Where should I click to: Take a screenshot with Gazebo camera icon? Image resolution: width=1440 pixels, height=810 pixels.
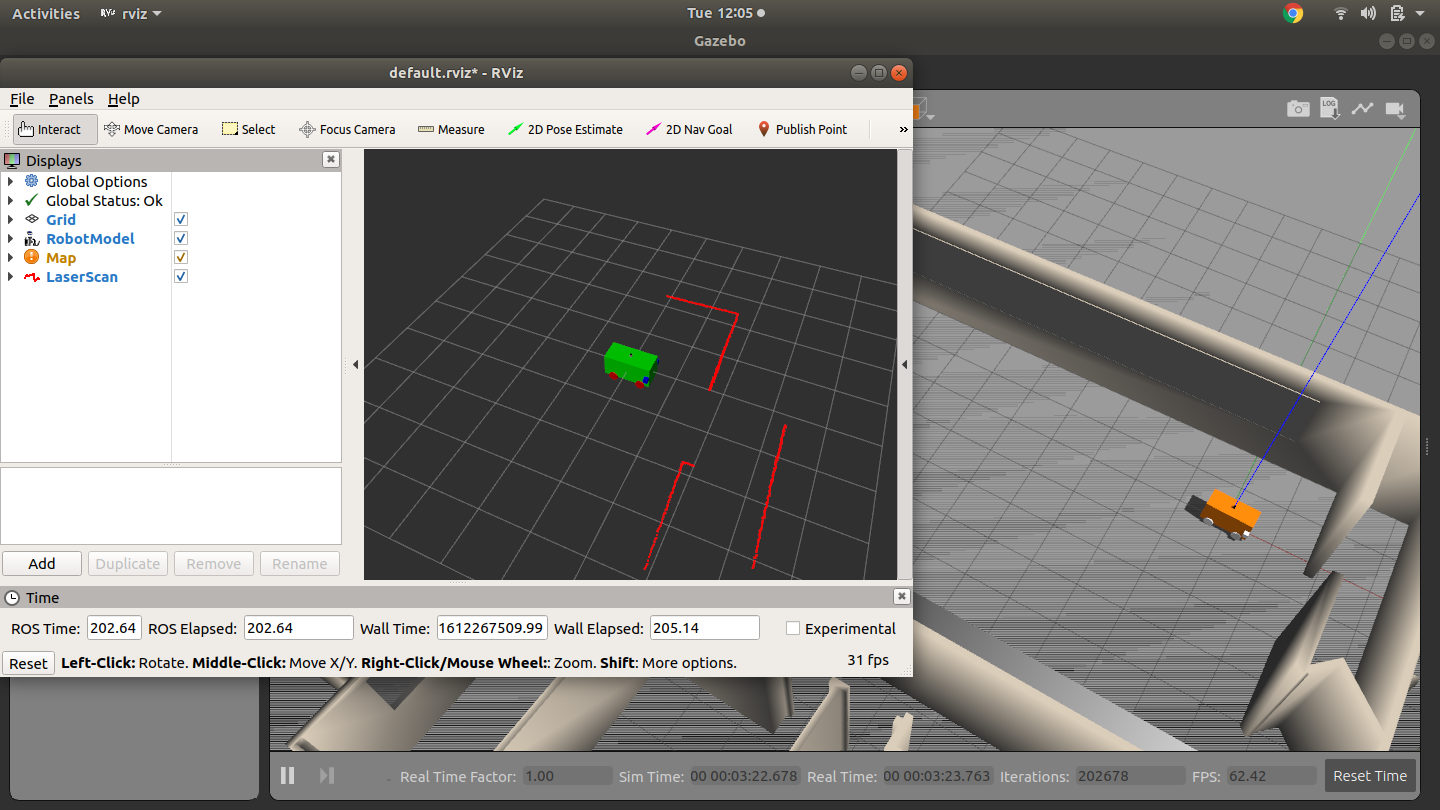pyautogui.click(x=1298, y=109)
